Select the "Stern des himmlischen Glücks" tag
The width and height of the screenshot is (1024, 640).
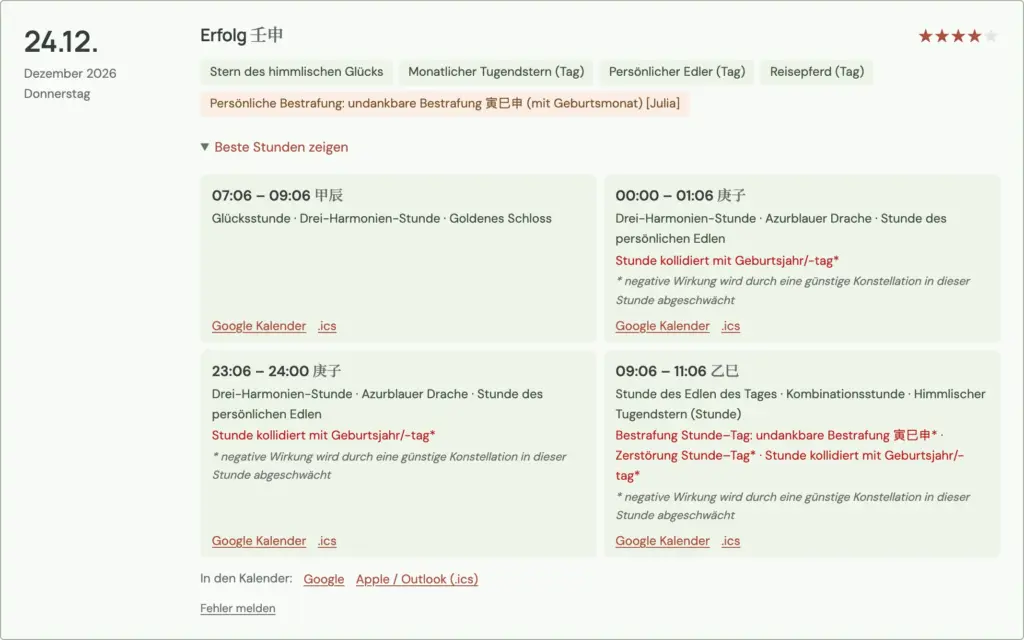[296, 72]
